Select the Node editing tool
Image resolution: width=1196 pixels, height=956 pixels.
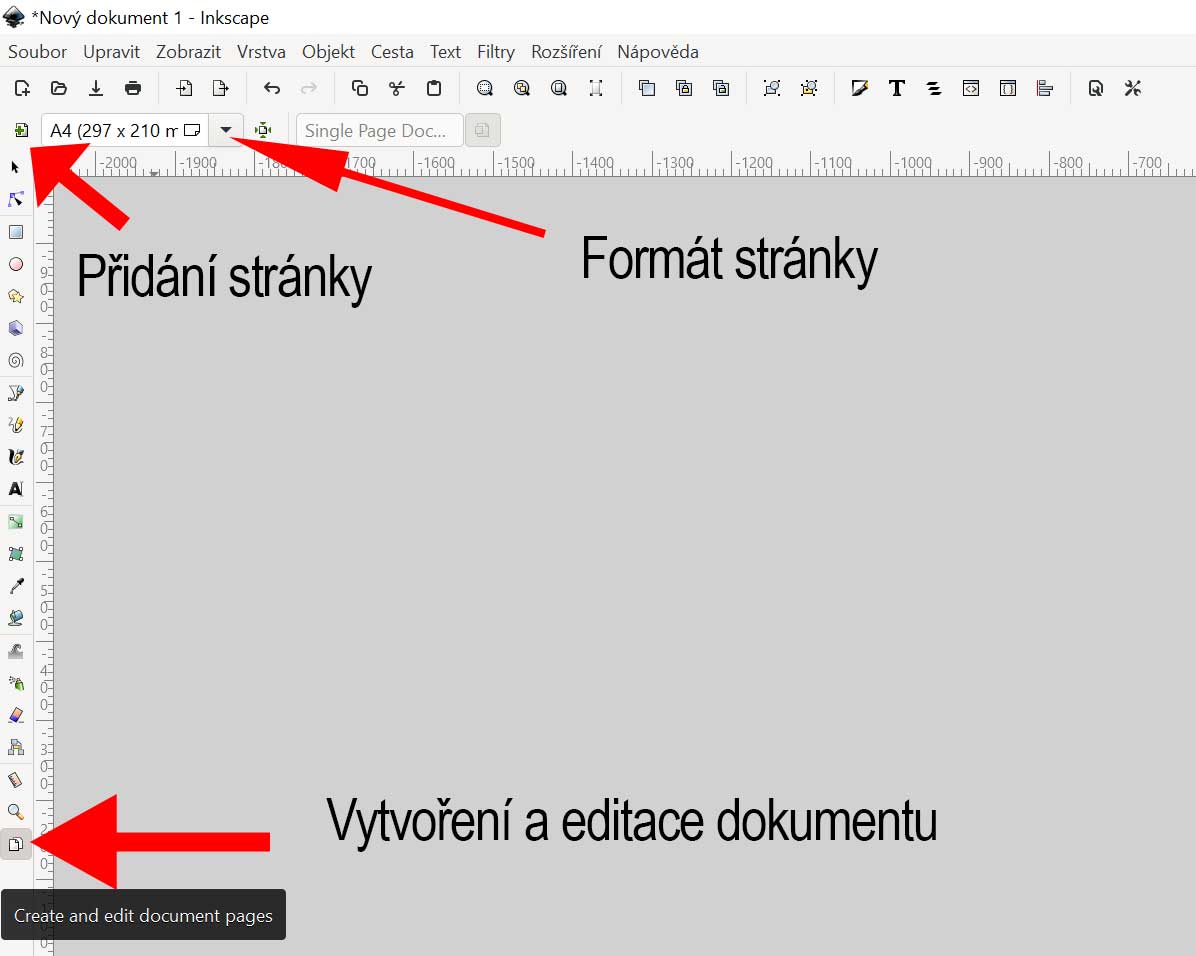point(16,199)
